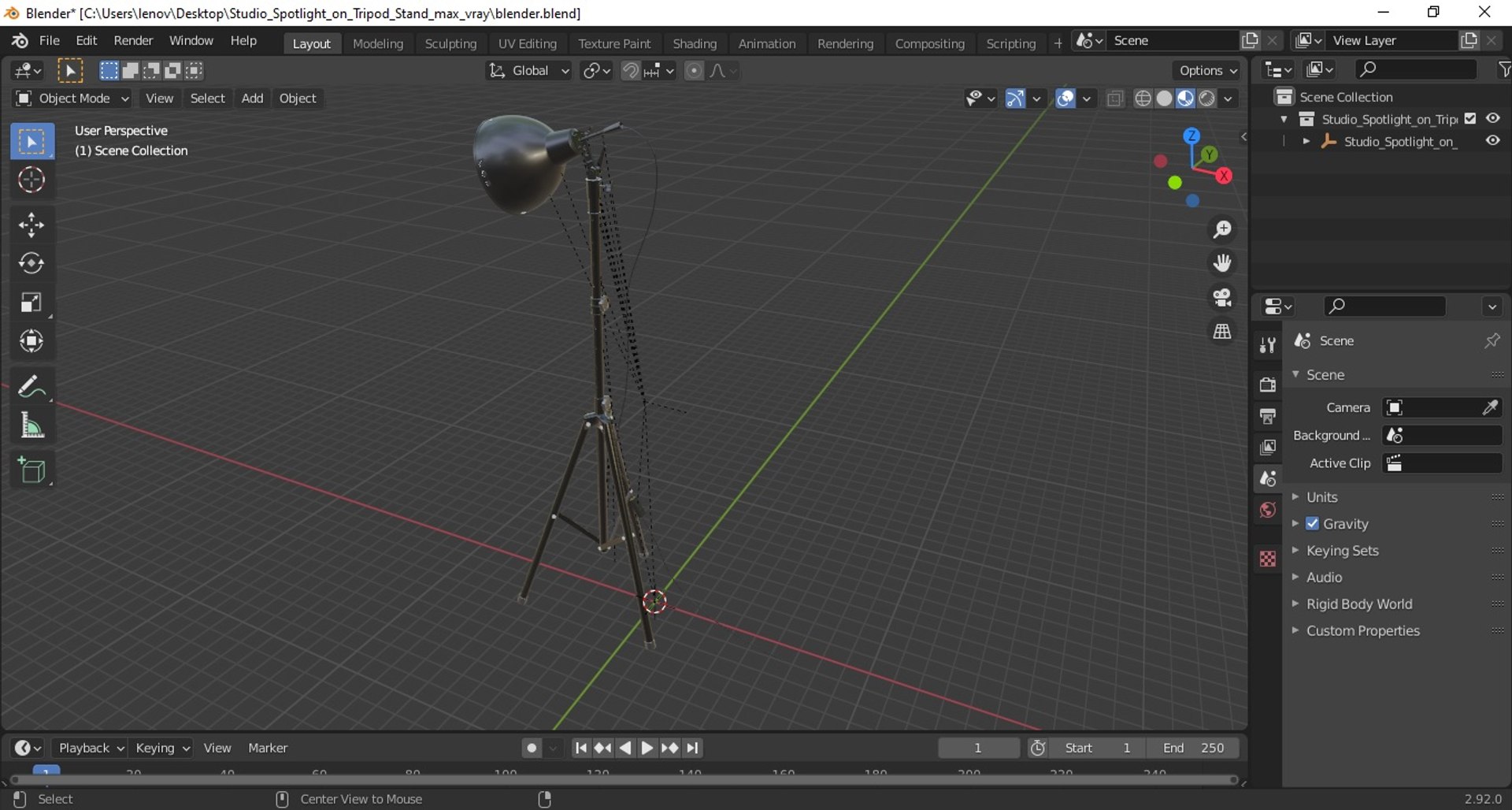Open World properties tab icon

1267,511
